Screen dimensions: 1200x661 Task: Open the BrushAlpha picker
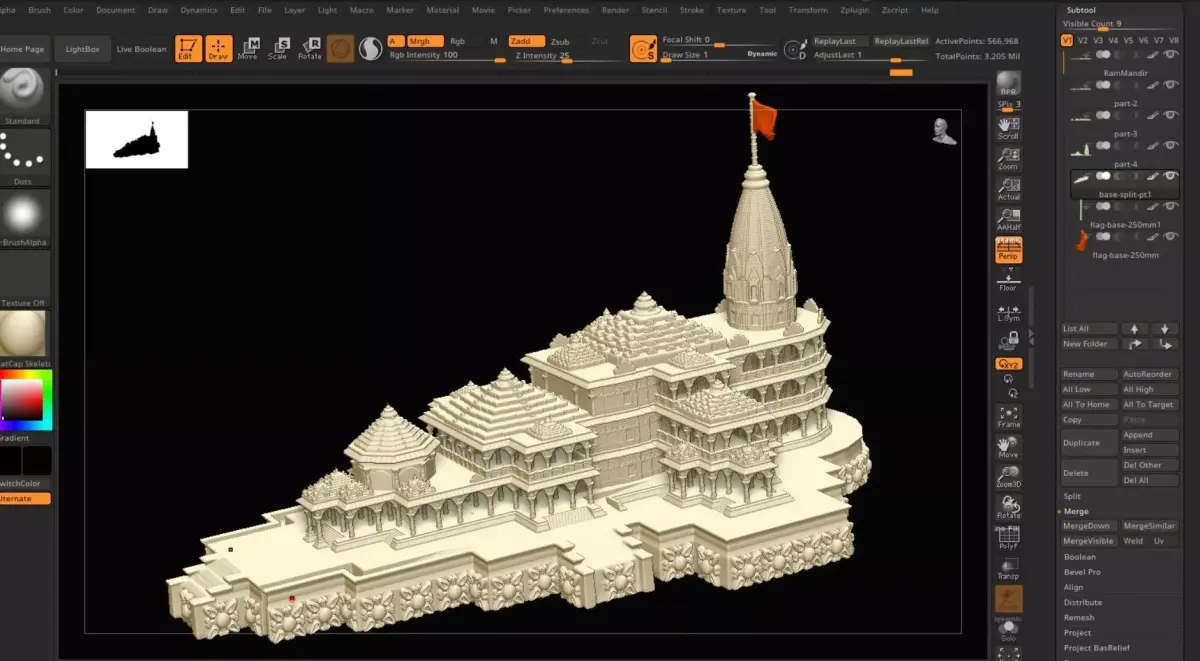pos(22,218)
